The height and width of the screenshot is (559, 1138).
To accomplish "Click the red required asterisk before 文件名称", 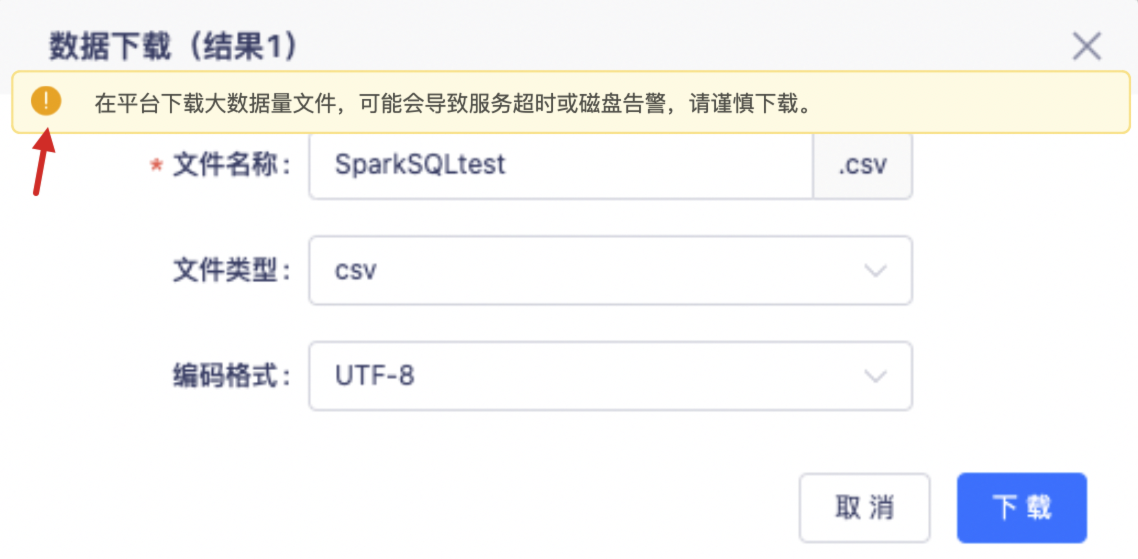I will pyautogui.click(x=155, y=166).
